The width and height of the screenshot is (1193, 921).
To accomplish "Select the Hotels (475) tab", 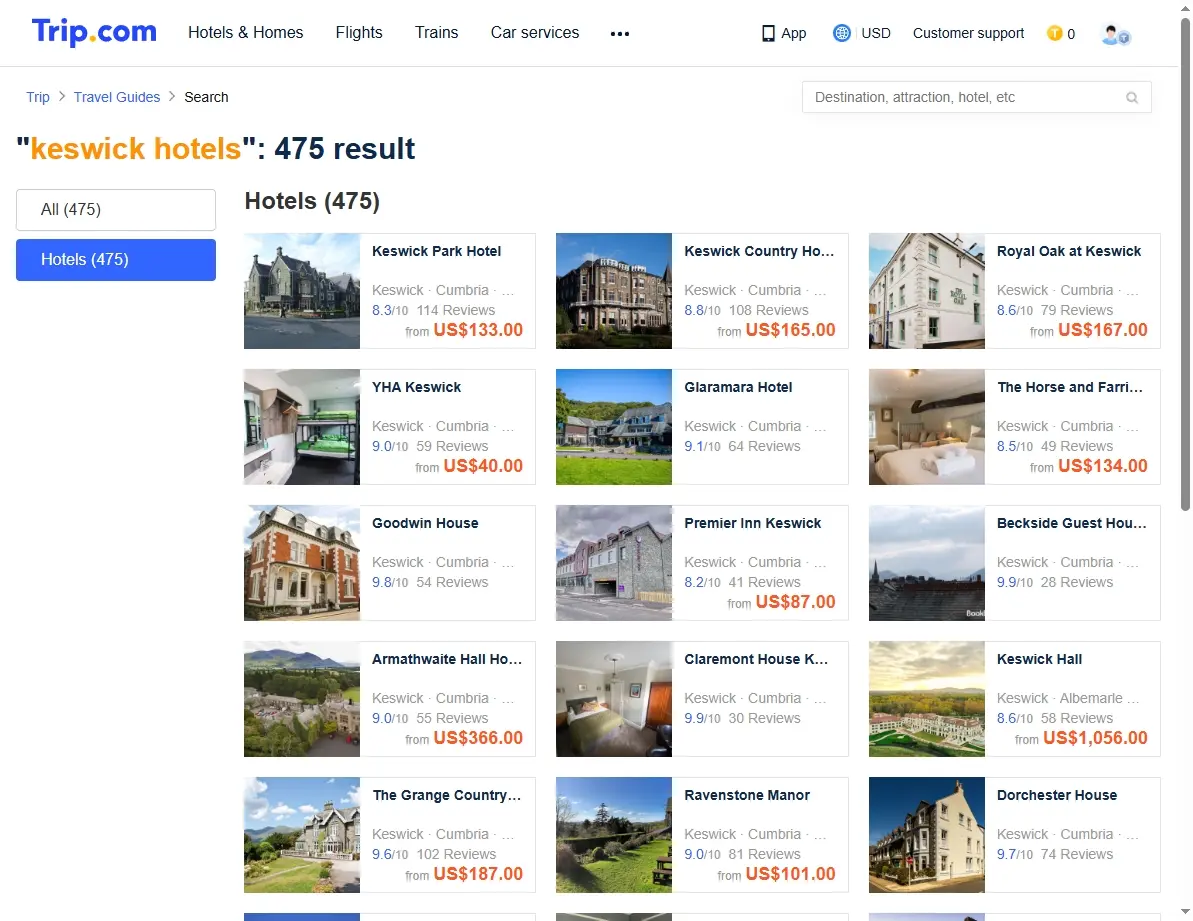I will (x=116, y=259).
